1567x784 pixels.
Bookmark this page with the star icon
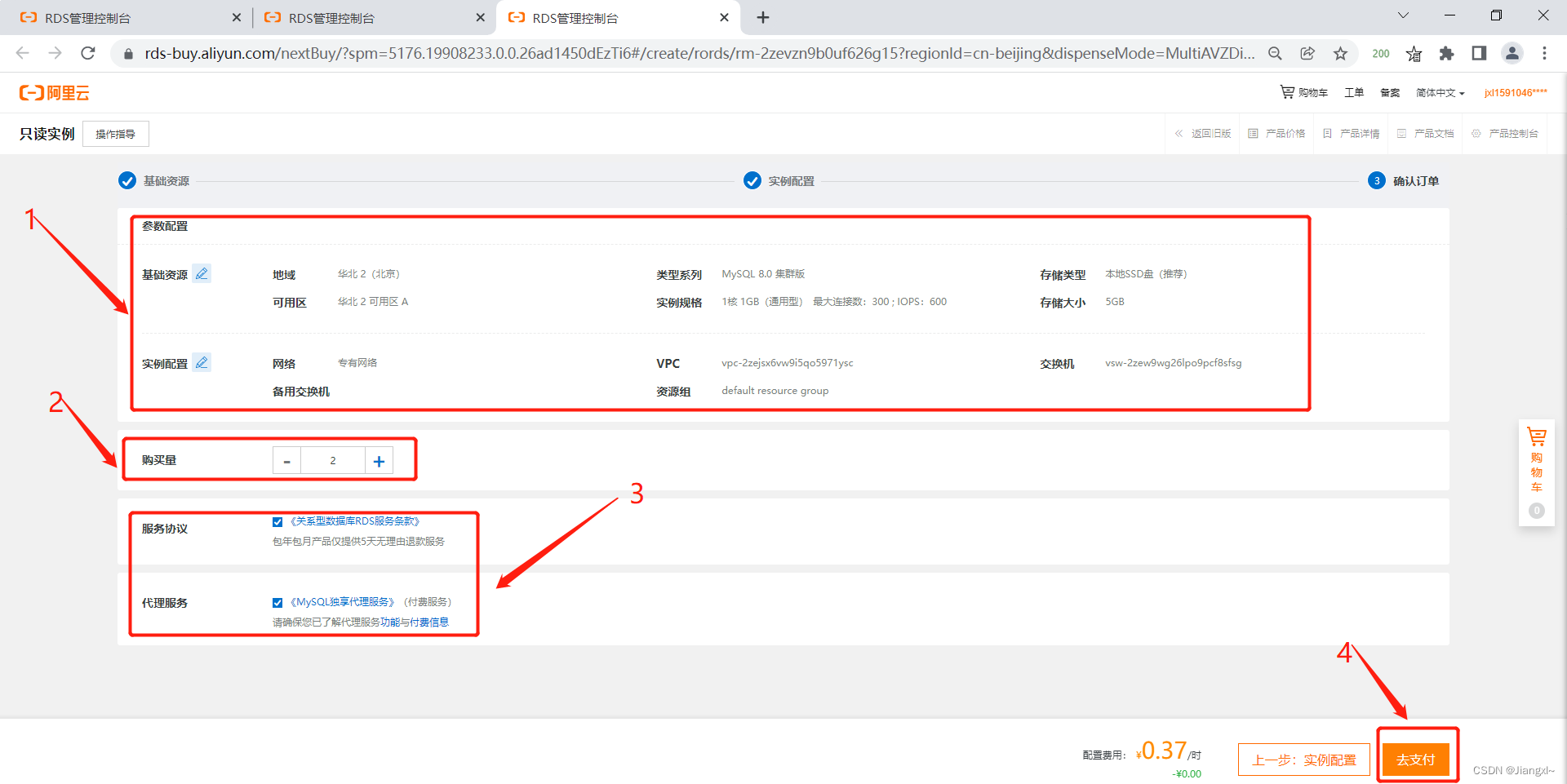[1340, 53]
